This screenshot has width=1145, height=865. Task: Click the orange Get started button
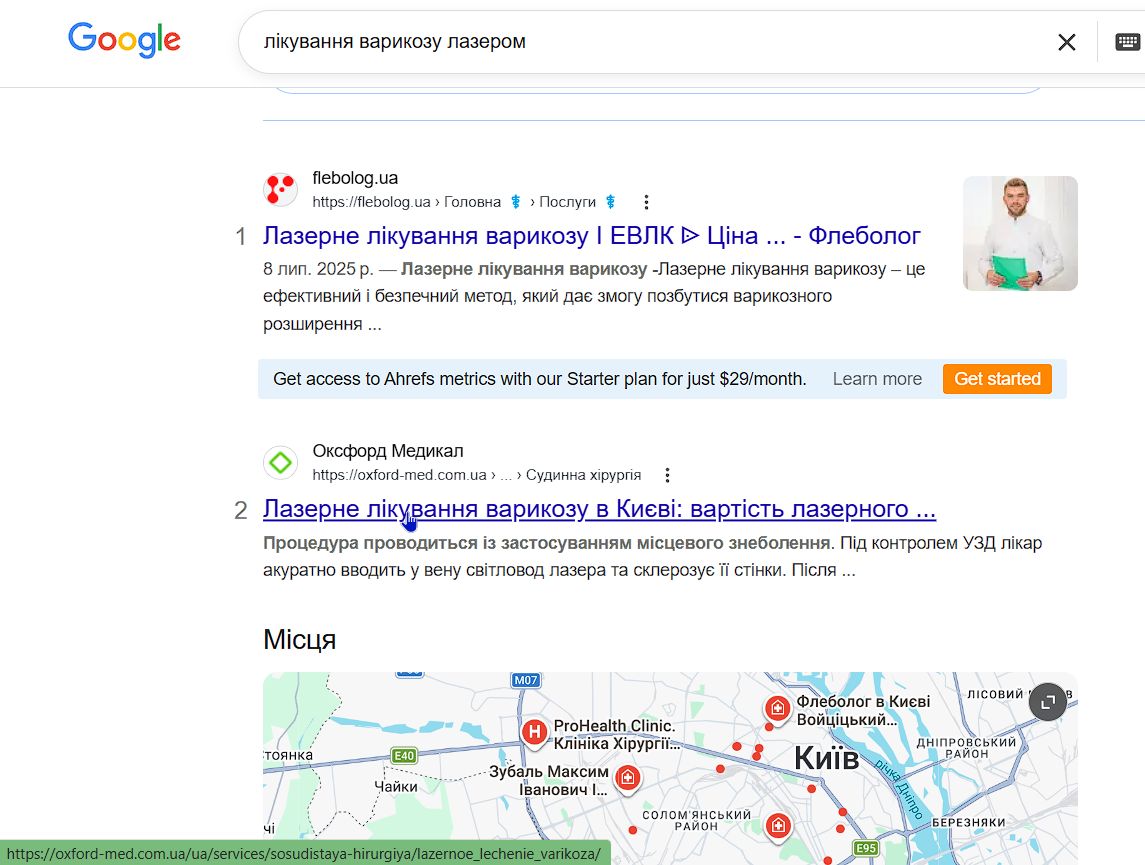coord(997,379)
